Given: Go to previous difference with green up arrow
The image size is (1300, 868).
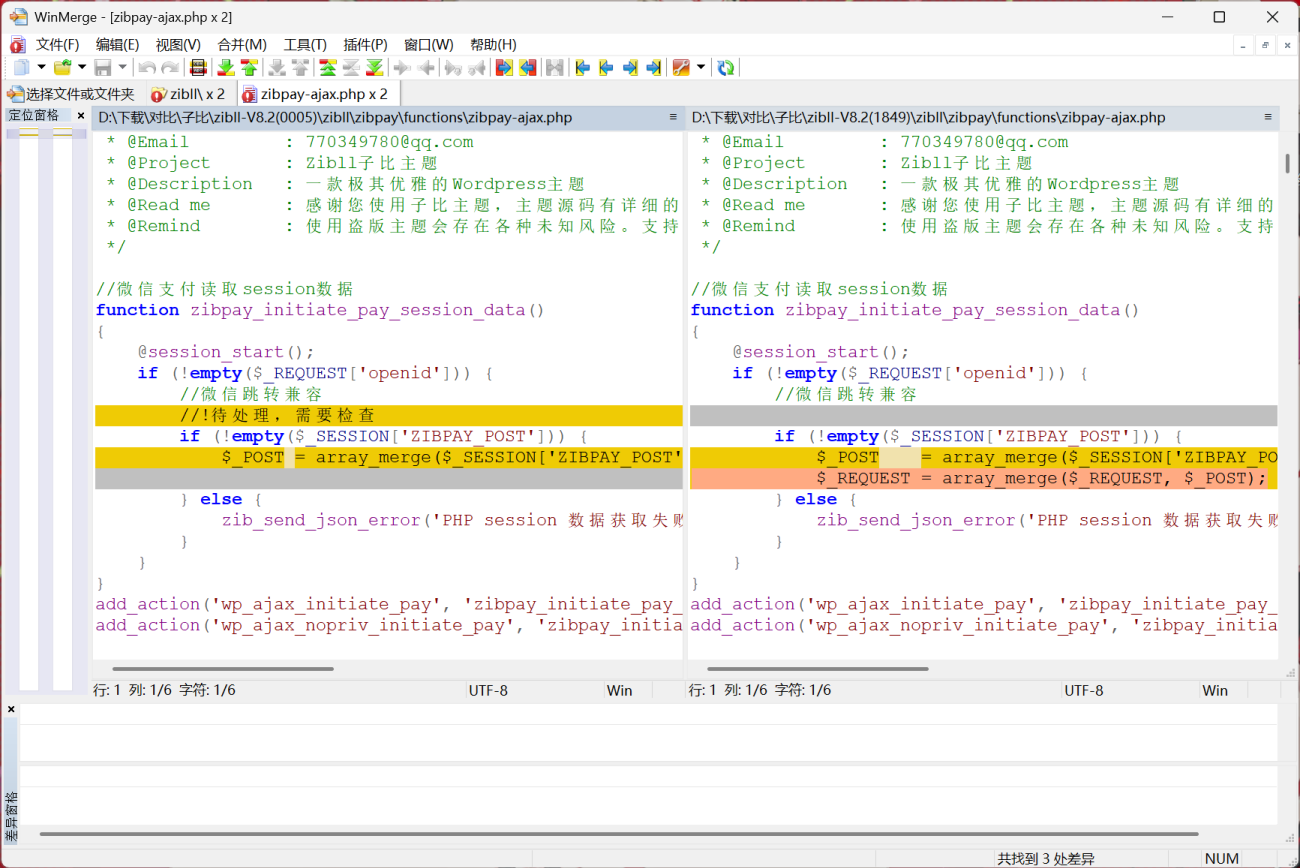Looking at the screenshot, I should pos(249,67).
